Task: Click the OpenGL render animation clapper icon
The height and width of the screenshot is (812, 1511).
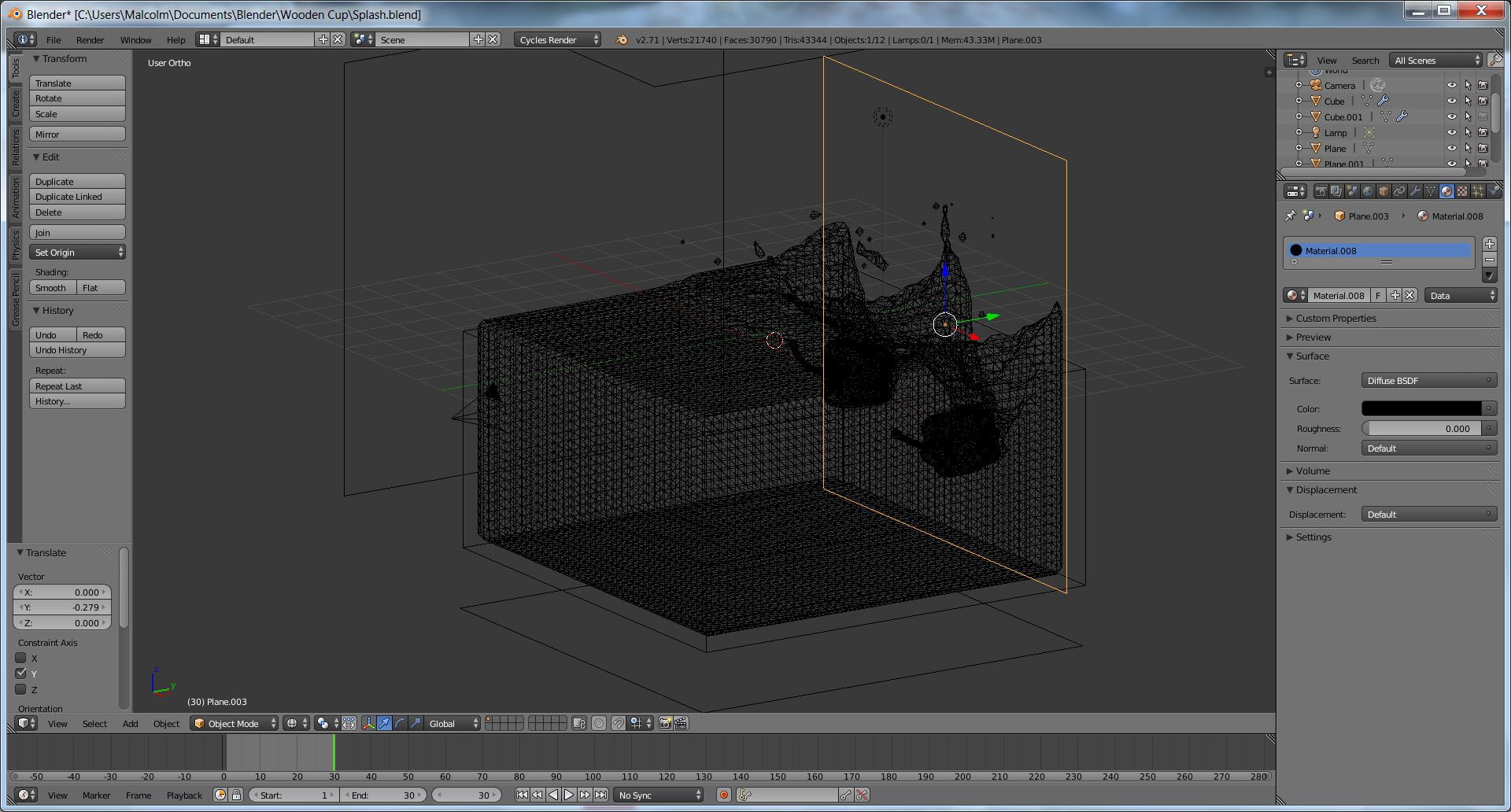Action: point(681,723)
